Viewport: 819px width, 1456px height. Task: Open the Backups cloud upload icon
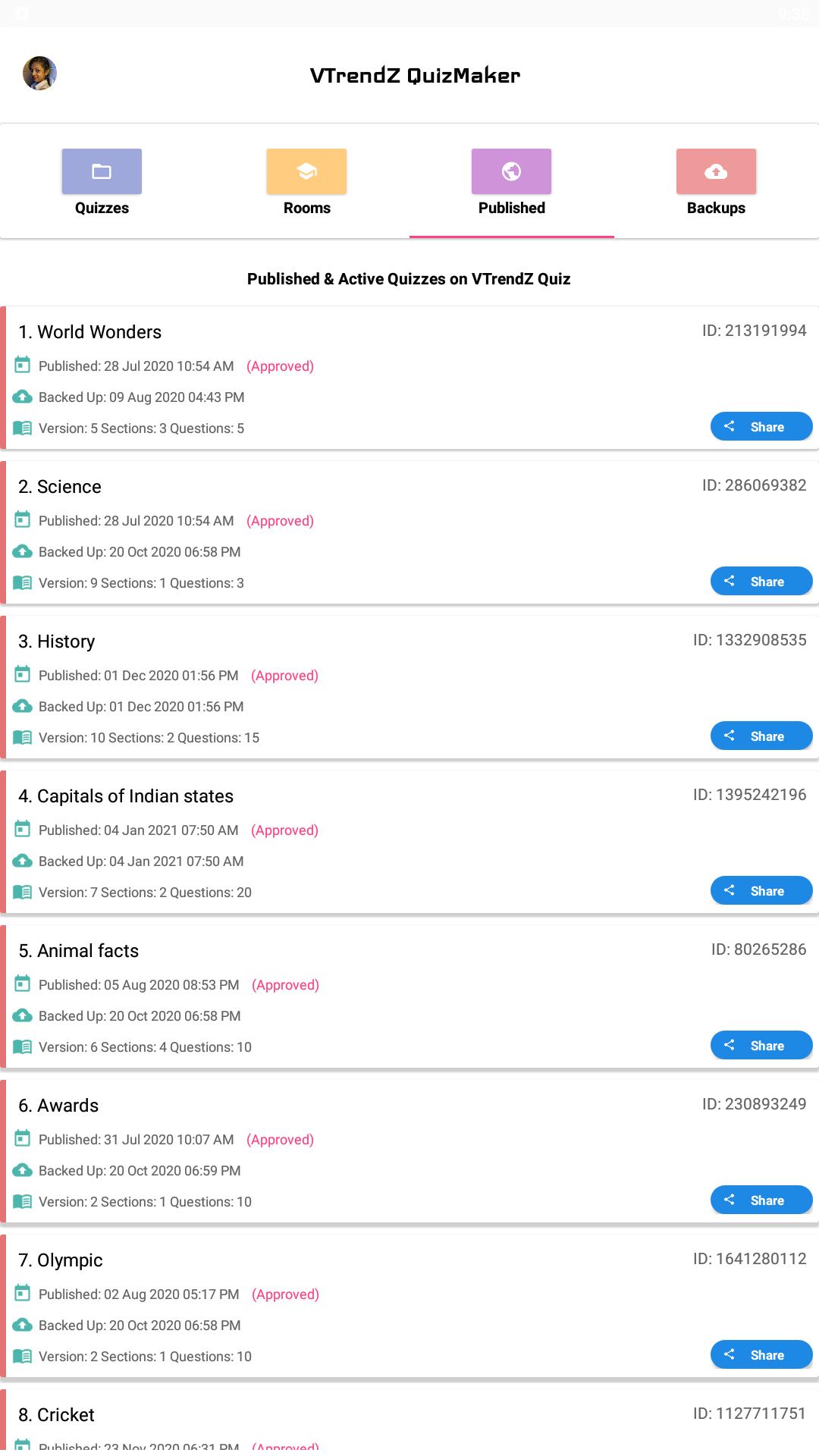coord(716,171)
